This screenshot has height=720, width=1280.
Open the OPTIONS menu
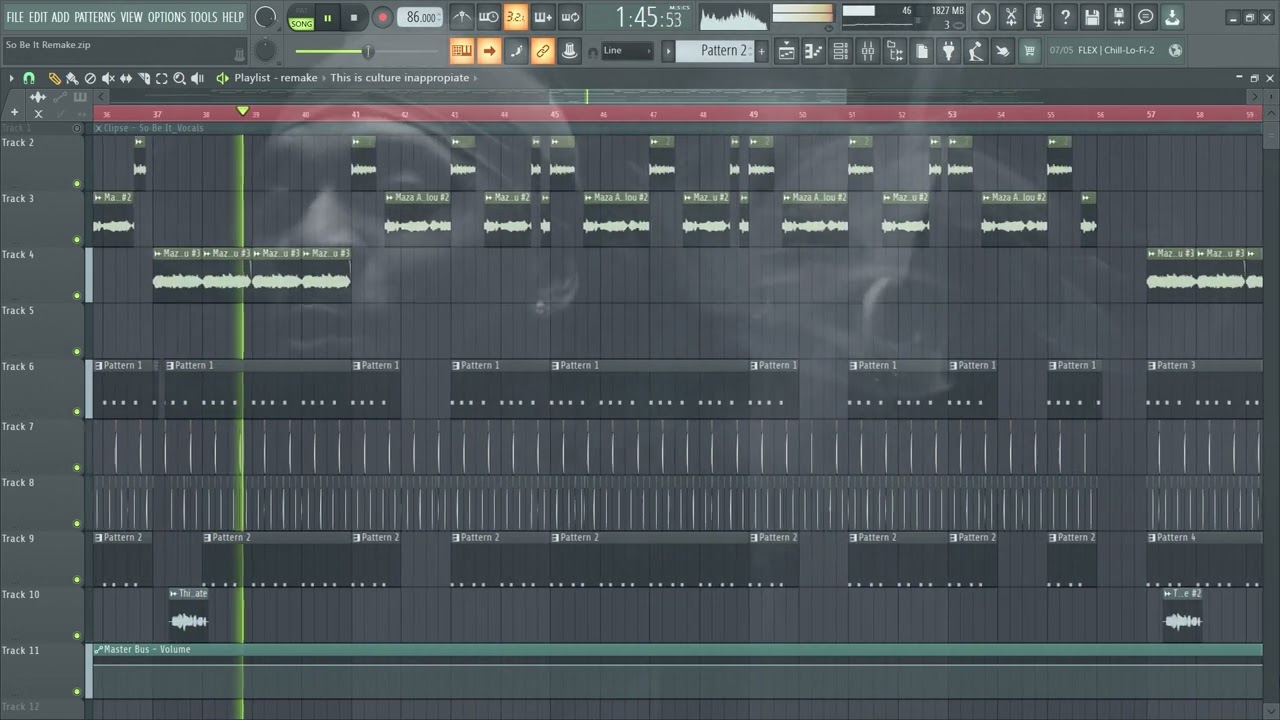click(x=167, y=17)
